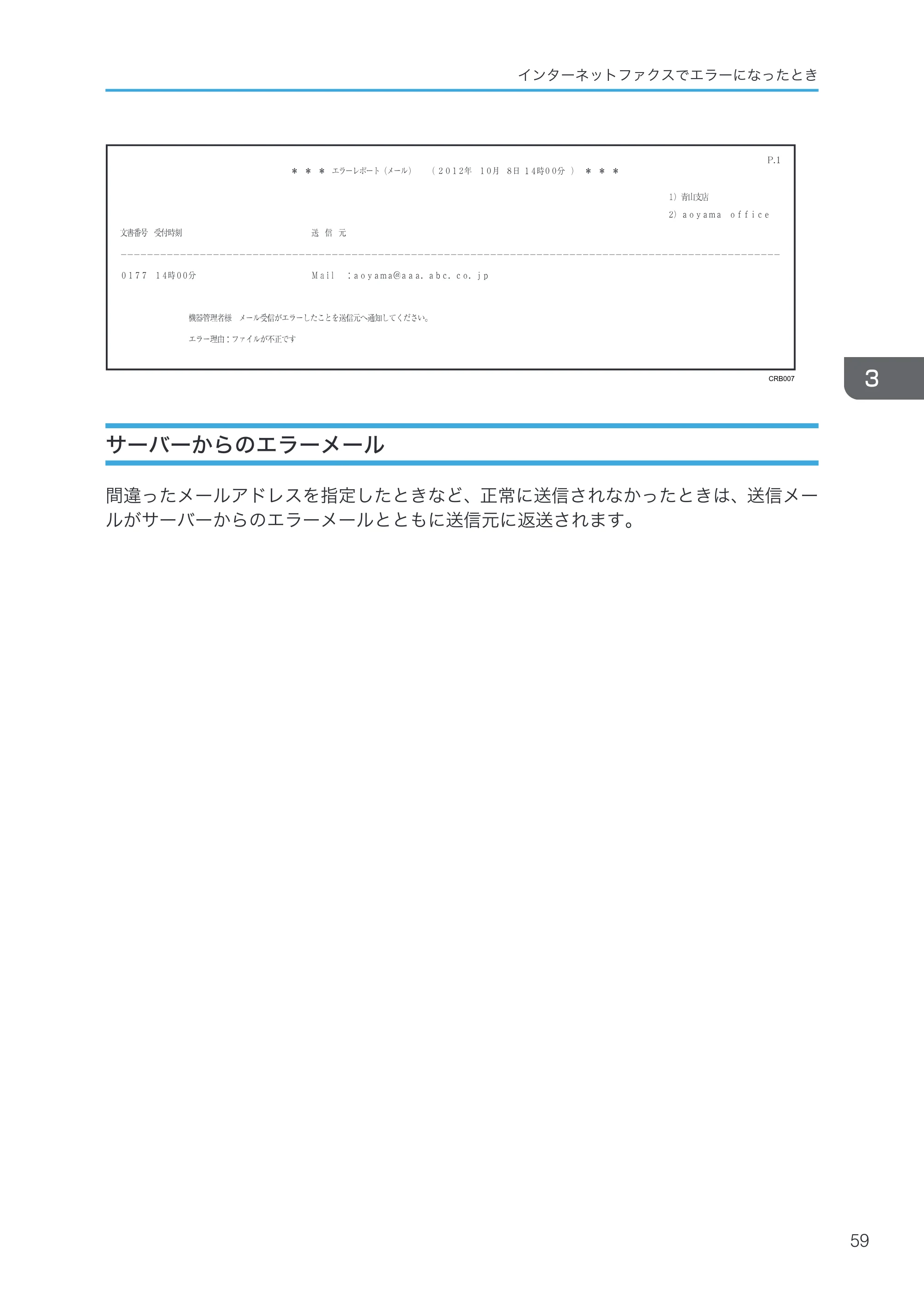Screen dimensions: 924x1305
Task: Click the section heading サーバーからのエラーメール
Action: [x=245, y=444]
